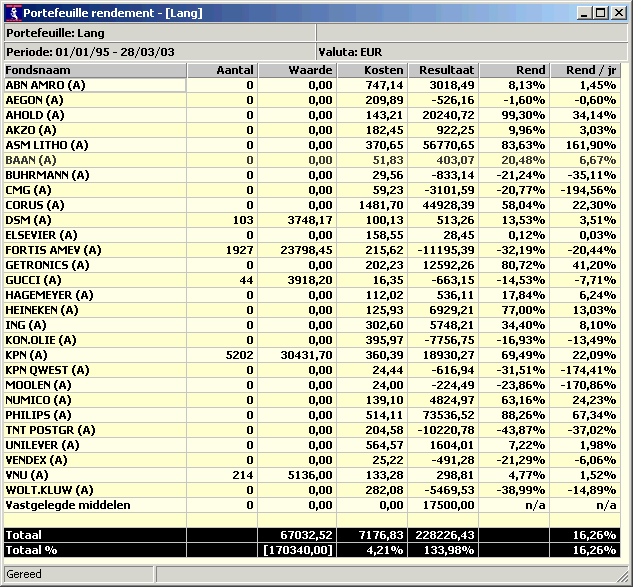The height and width of the screenshot is (587, 633).
Task: Select the PHILIPS (A) fund name
Action: point(38,415)
